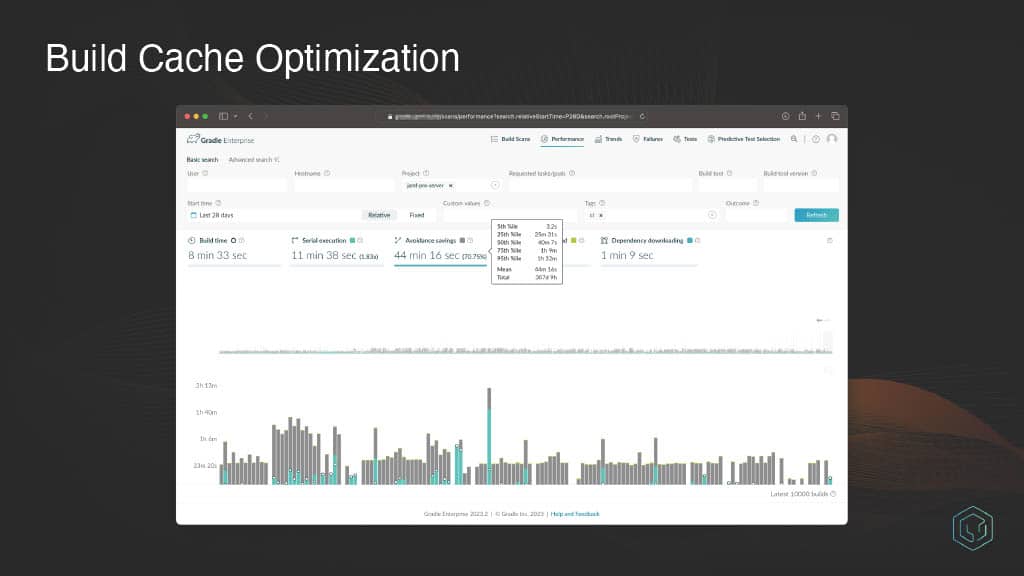Show the browser tab overview icon
This screenshot has height=576, width=1024.
tap(835, 116)
